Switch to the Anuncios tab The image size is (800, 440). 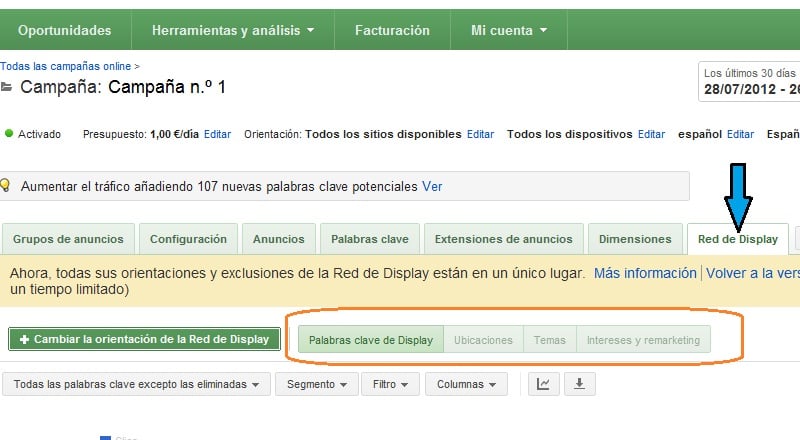(279, 239)
